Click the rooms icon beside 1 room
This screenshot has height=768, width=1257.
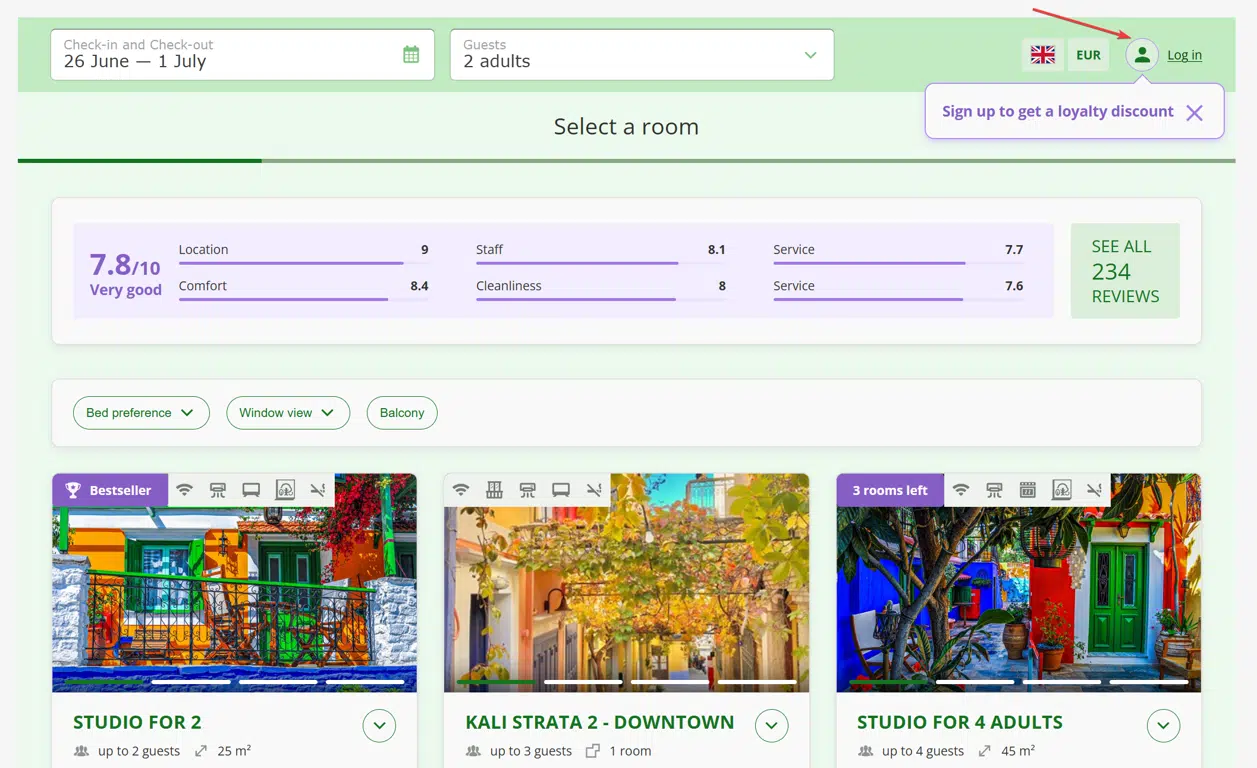593,751
